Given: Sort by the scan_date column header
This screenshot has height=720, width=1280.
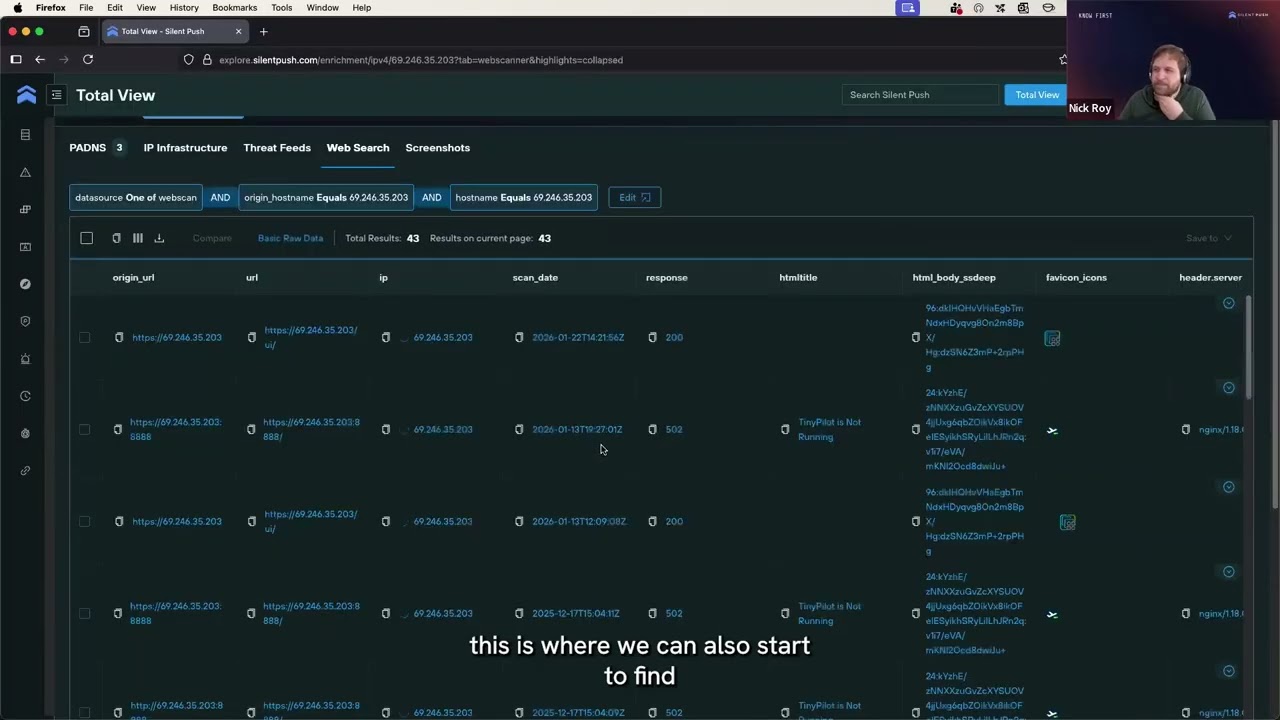Looking at the screenshot, I should click(535, 278).
